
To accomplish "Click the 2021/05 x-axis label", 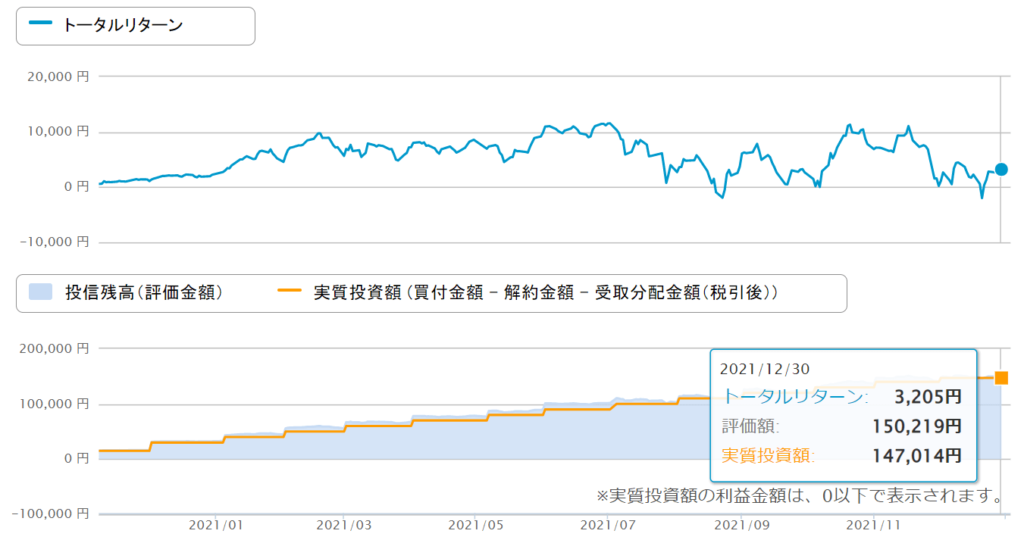I will (476, 525).
